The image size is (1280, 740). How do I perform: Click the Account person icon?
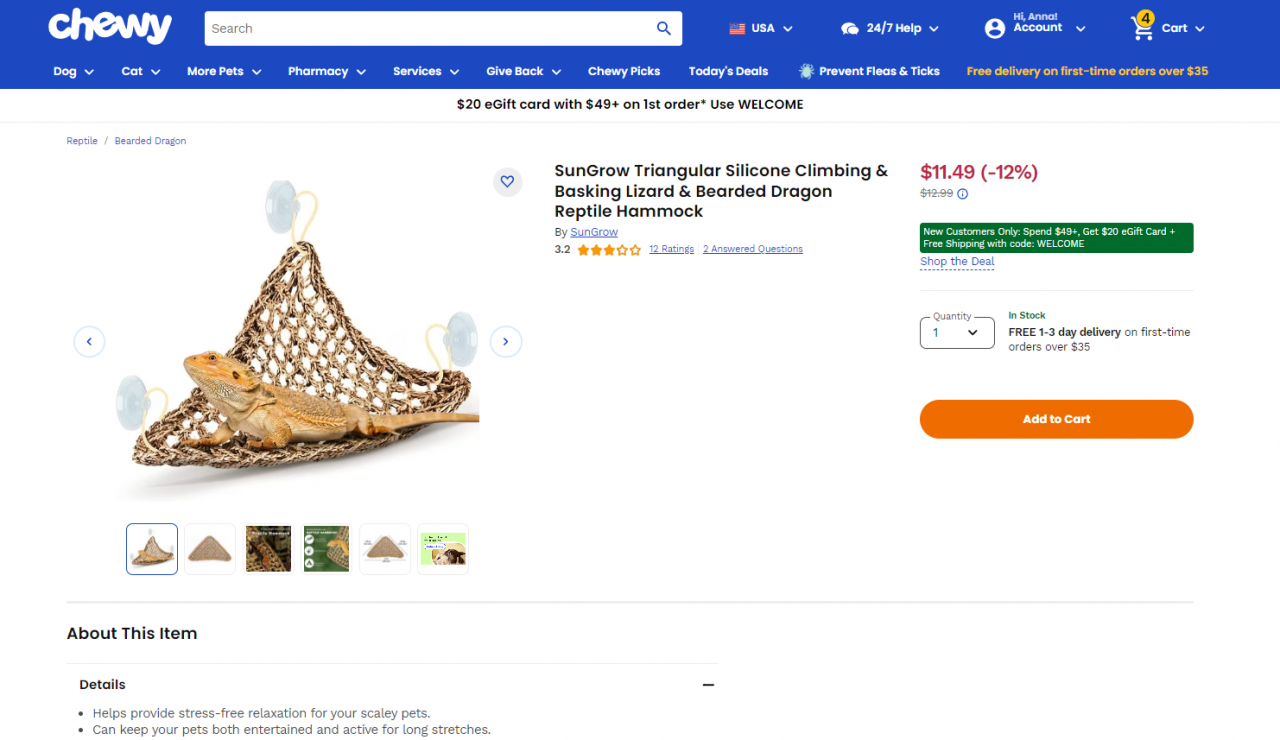[994, 28]
